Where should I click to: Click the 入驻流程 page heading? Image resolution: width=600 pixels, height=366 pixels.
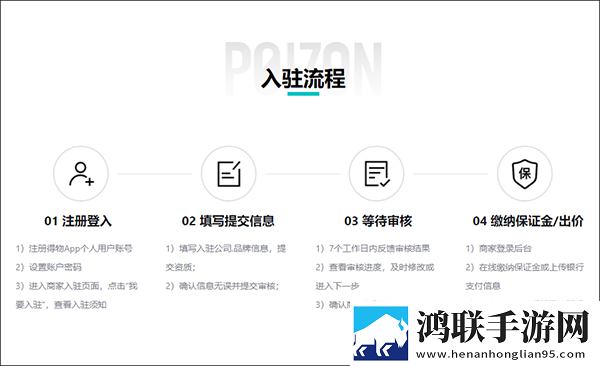[303, 78]
